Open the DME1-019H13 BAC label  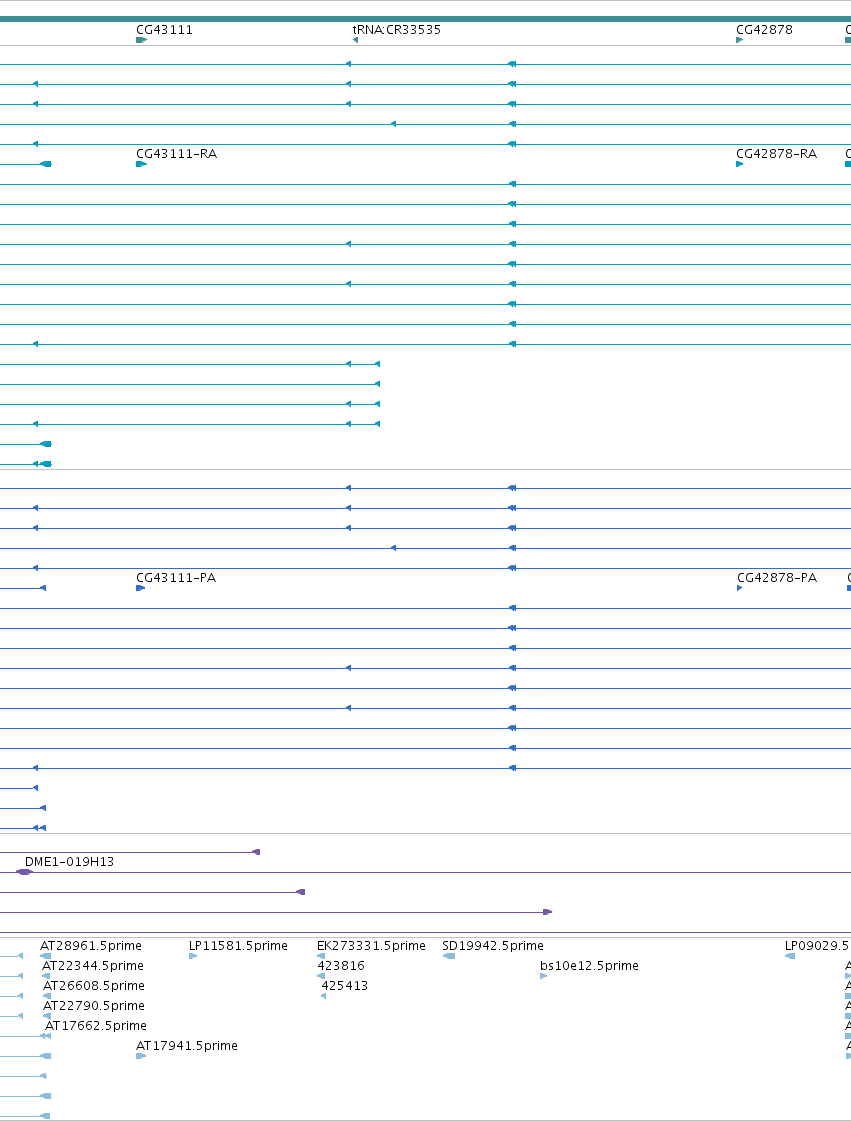pyautogui.click(x=69, y=861)
